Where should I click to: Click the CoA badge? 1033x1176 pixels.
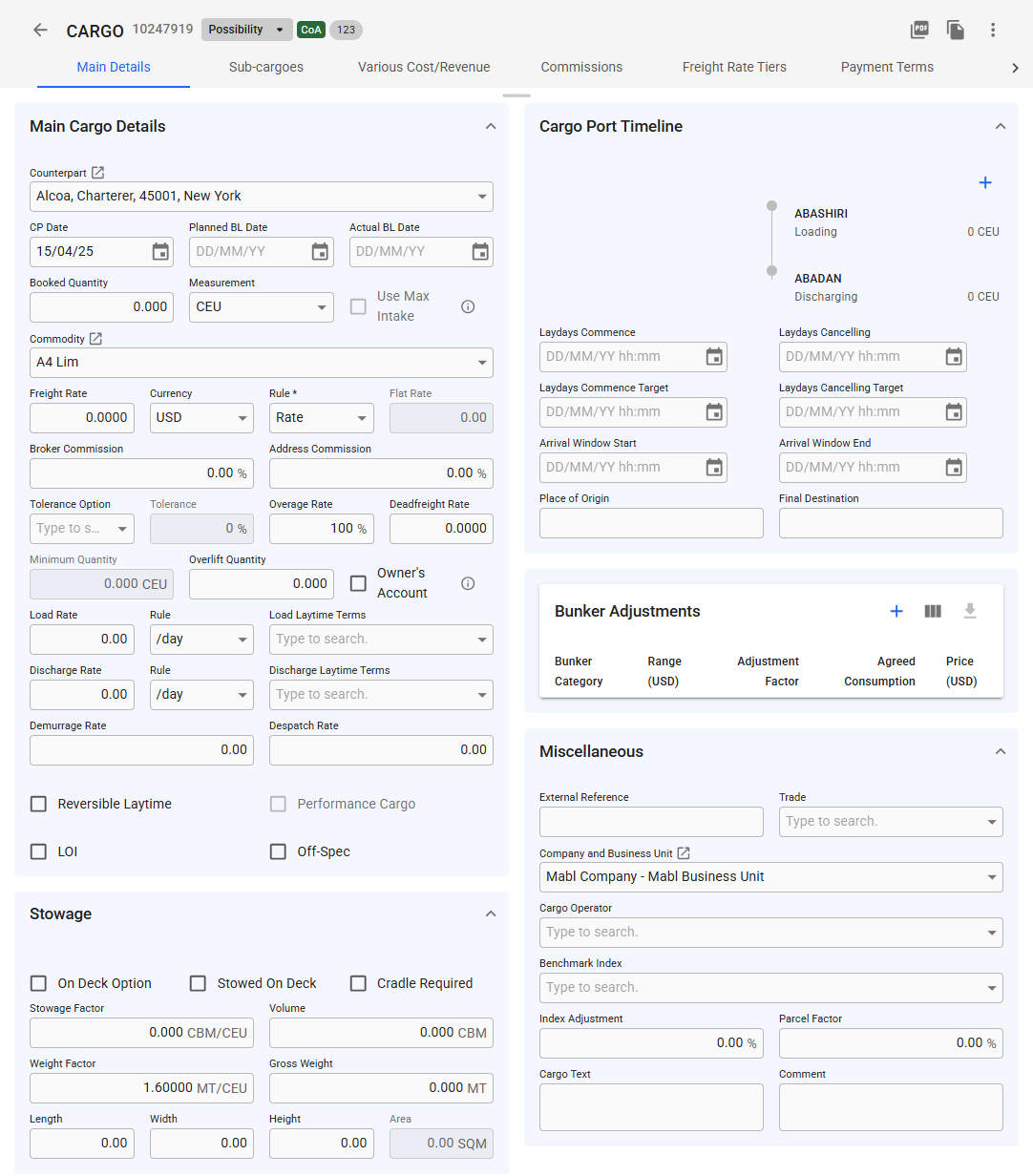[311, 30]
